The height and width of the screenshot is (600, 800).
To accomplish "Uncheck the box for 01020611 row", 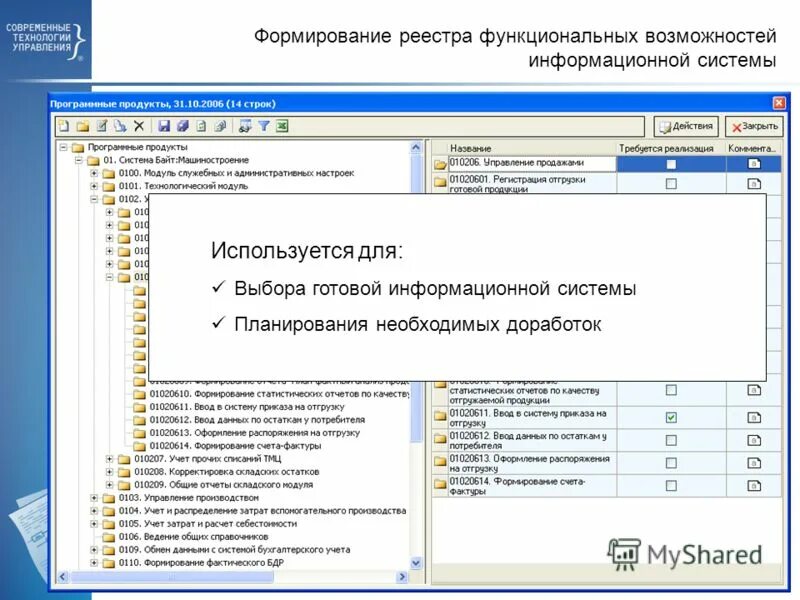I will tap(671, 417).
